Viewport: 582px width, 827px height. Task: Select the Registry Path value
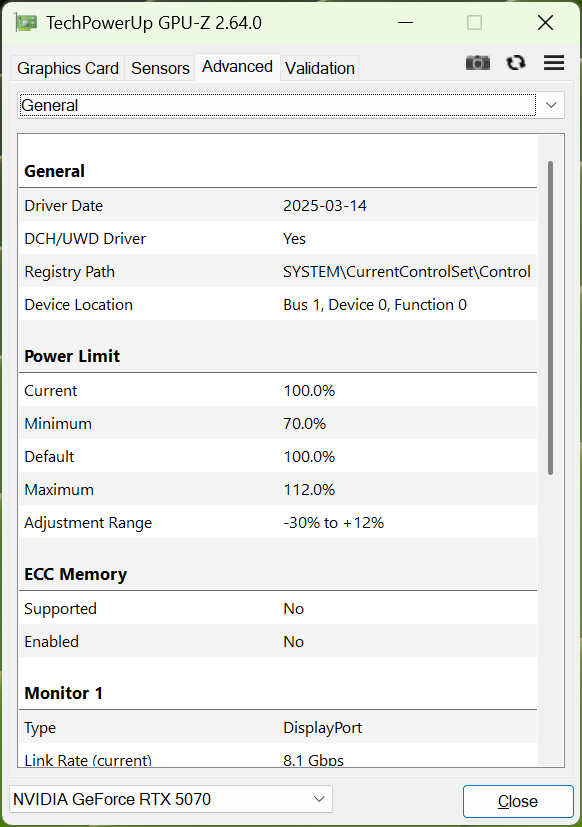[x=406, y=272]
